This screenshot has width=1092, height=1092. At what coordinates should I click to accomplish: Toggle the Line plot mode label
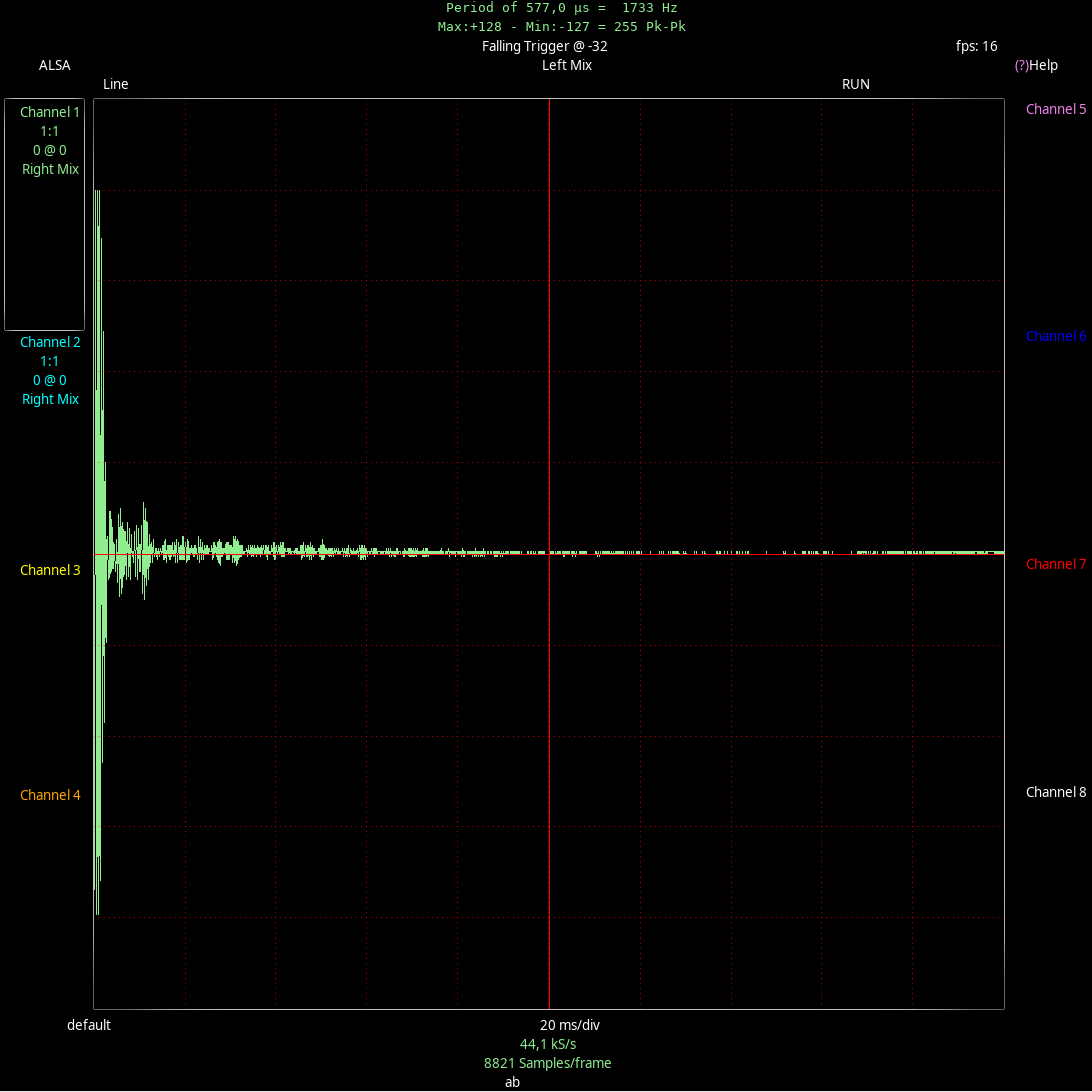click(x=116, y=84)
